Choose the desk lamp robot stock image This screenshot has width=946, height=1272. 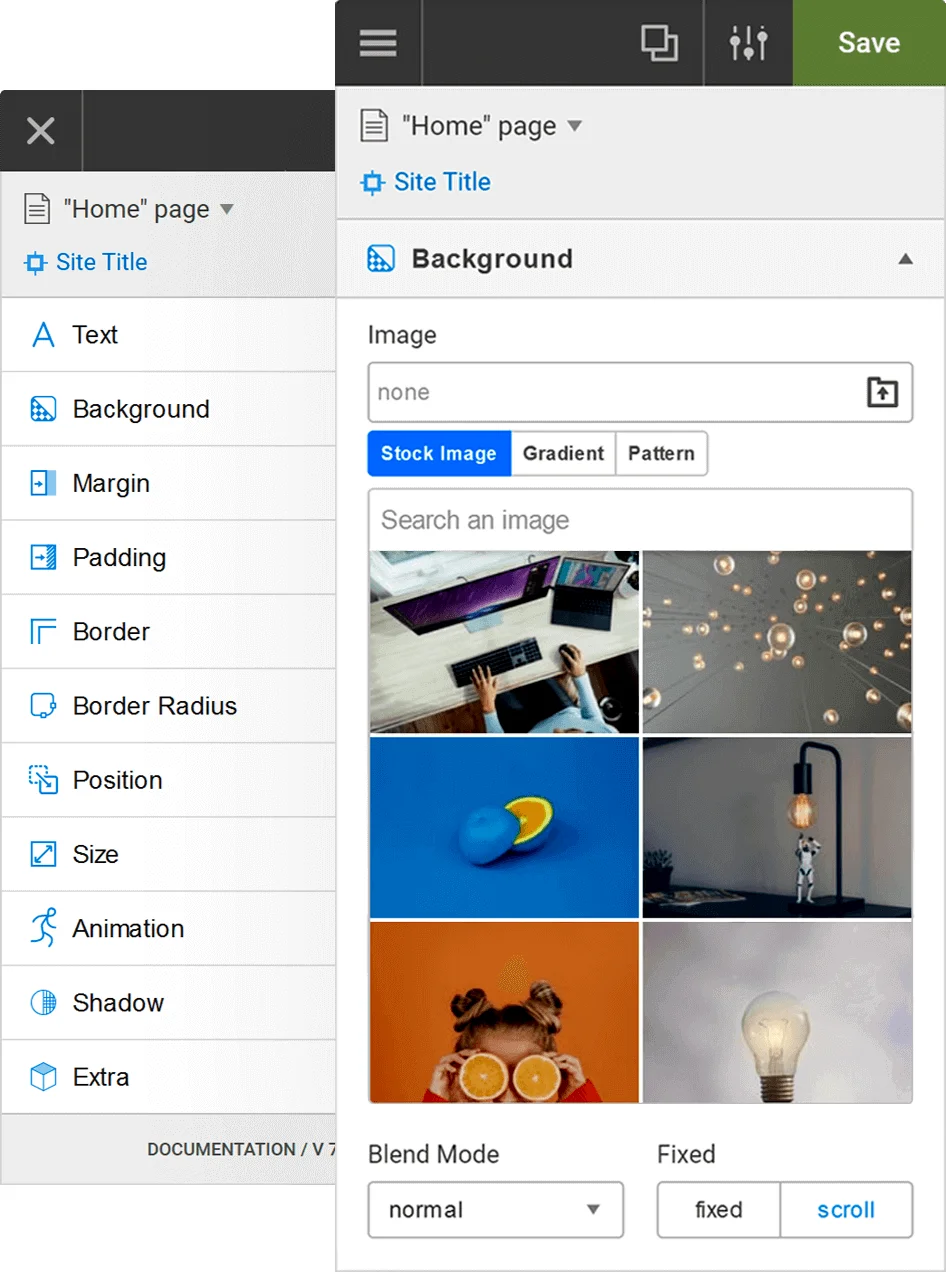pos(777,827)
